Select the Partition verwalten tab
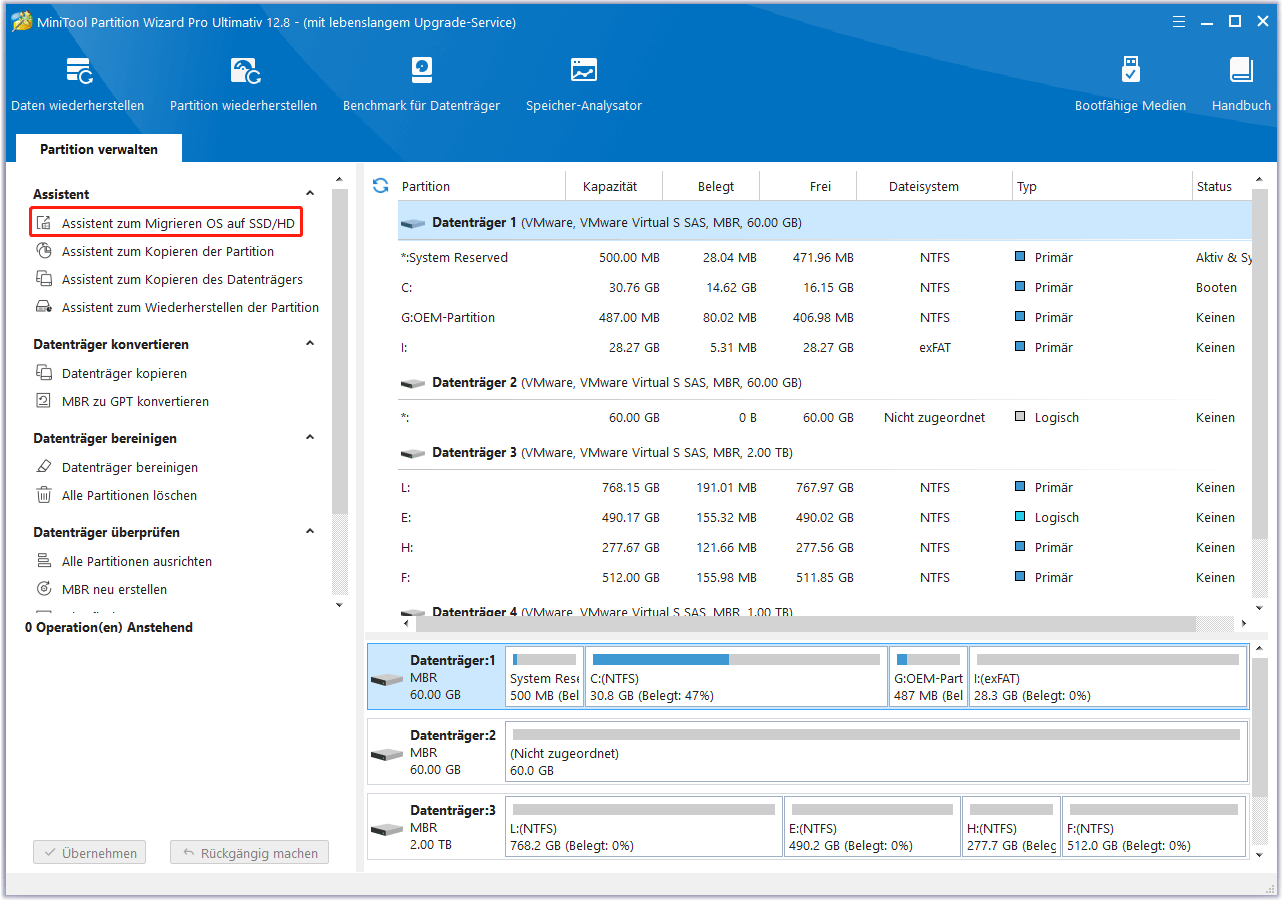 tap(99, 149)
